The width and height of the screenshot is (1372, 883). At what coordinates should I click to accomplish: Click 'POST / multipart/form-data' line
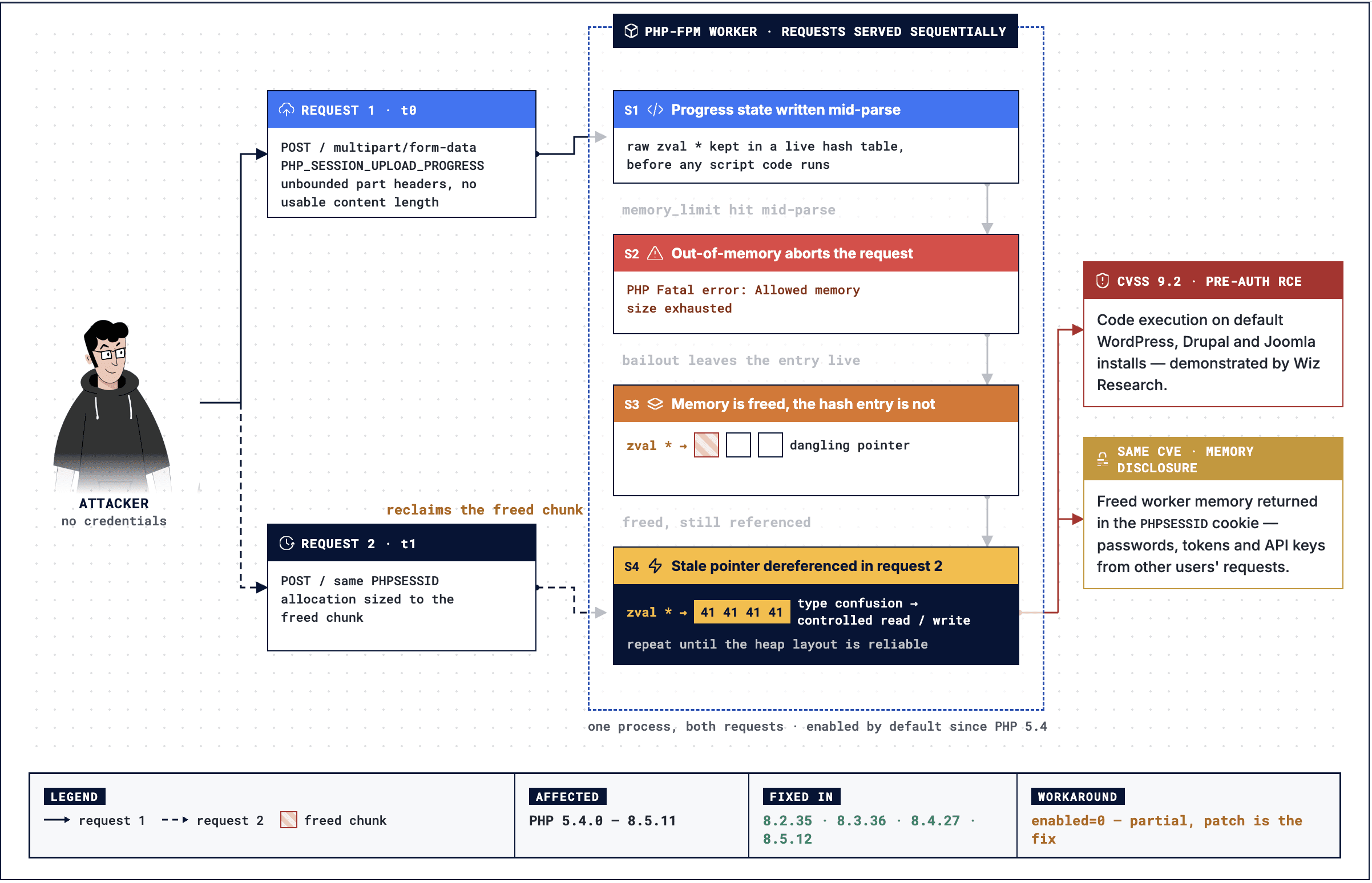coord(378,147)
